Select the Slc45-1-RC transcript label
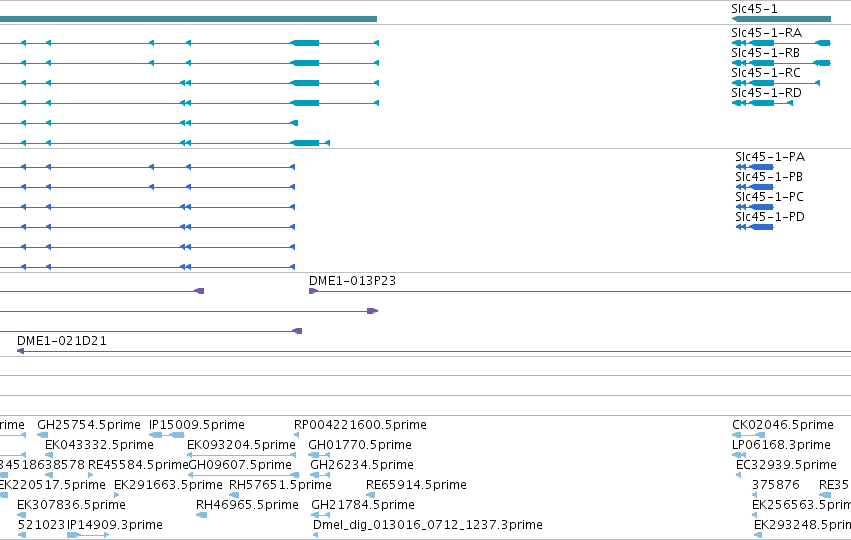Image resolution: width=851 pixels, height=540 pixels. coord(766,73)
